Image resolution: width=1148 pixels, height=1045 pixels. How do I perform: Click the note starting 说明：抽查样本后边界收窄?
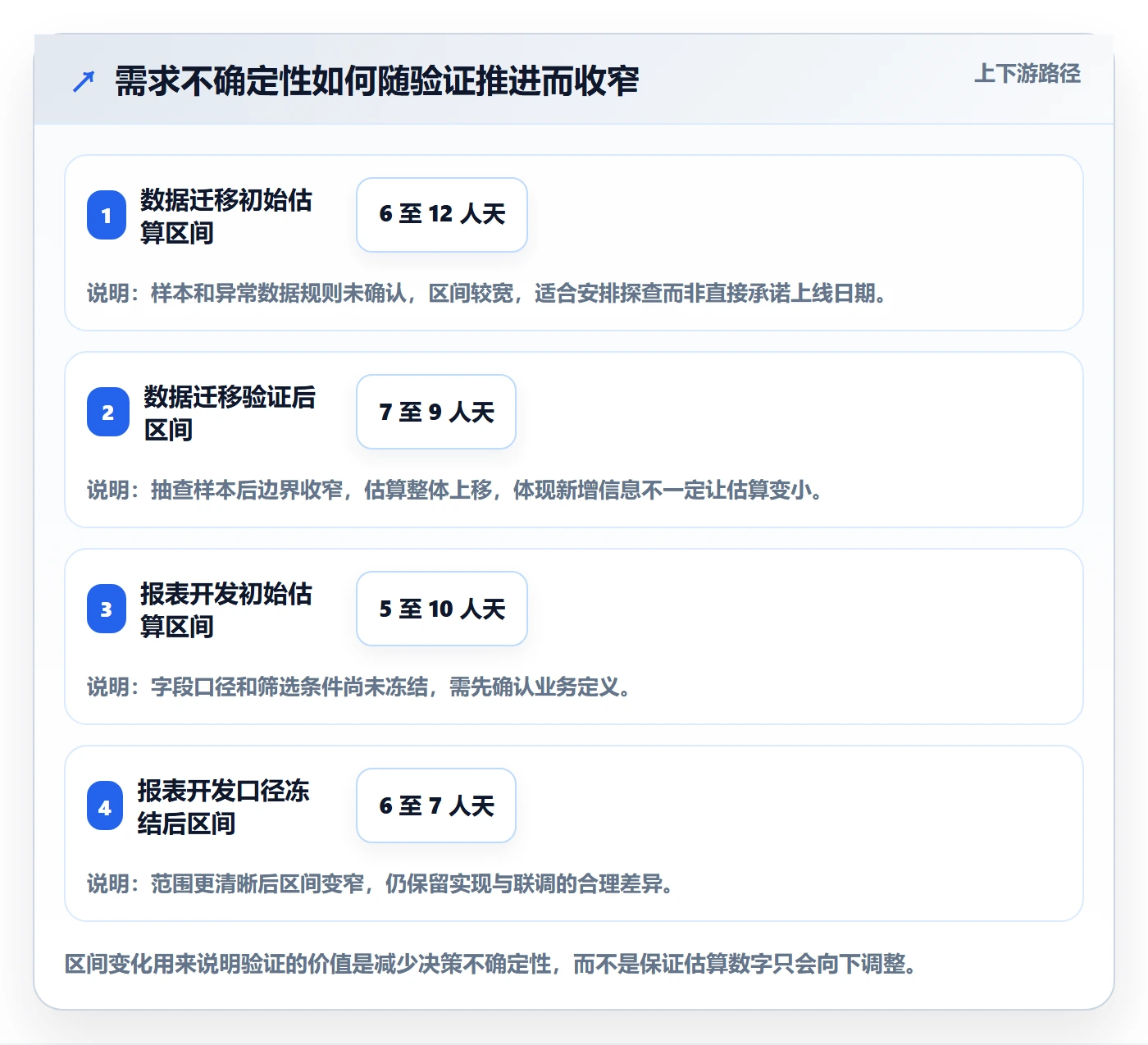455,490
